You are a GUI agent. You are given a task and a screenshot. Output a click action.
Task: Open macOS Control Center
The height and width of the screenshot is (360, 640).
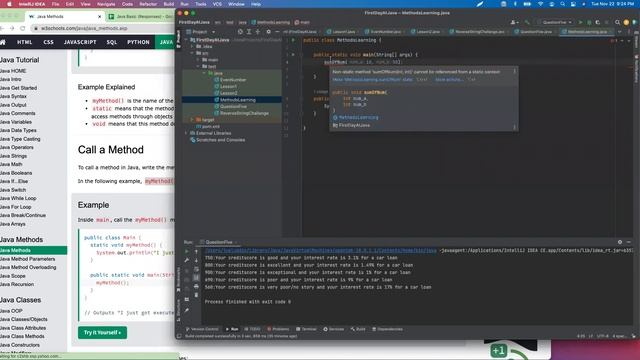573,4
